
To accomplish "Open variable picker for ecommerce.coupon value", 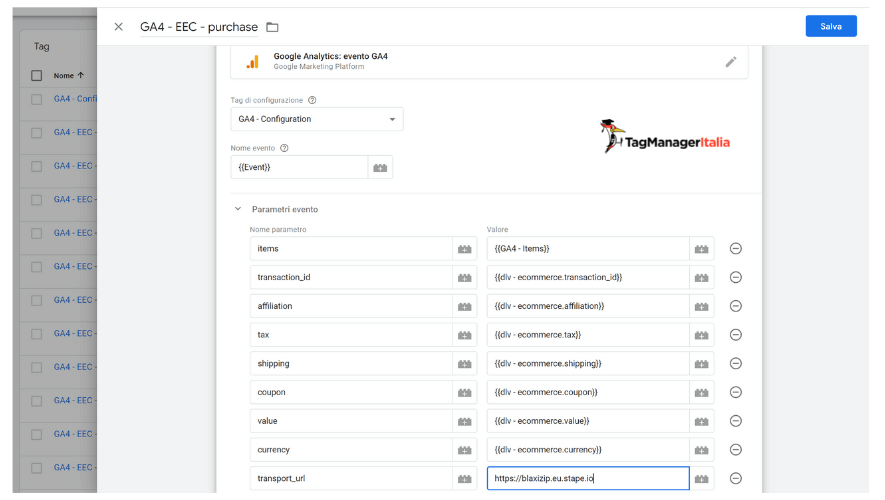I will pos(702,393).
